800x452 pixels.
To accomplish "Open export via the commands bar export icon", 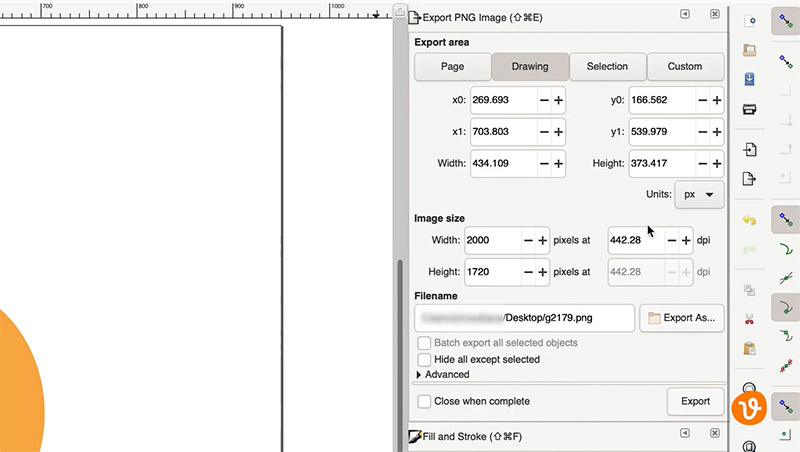I will pos(749,179).
